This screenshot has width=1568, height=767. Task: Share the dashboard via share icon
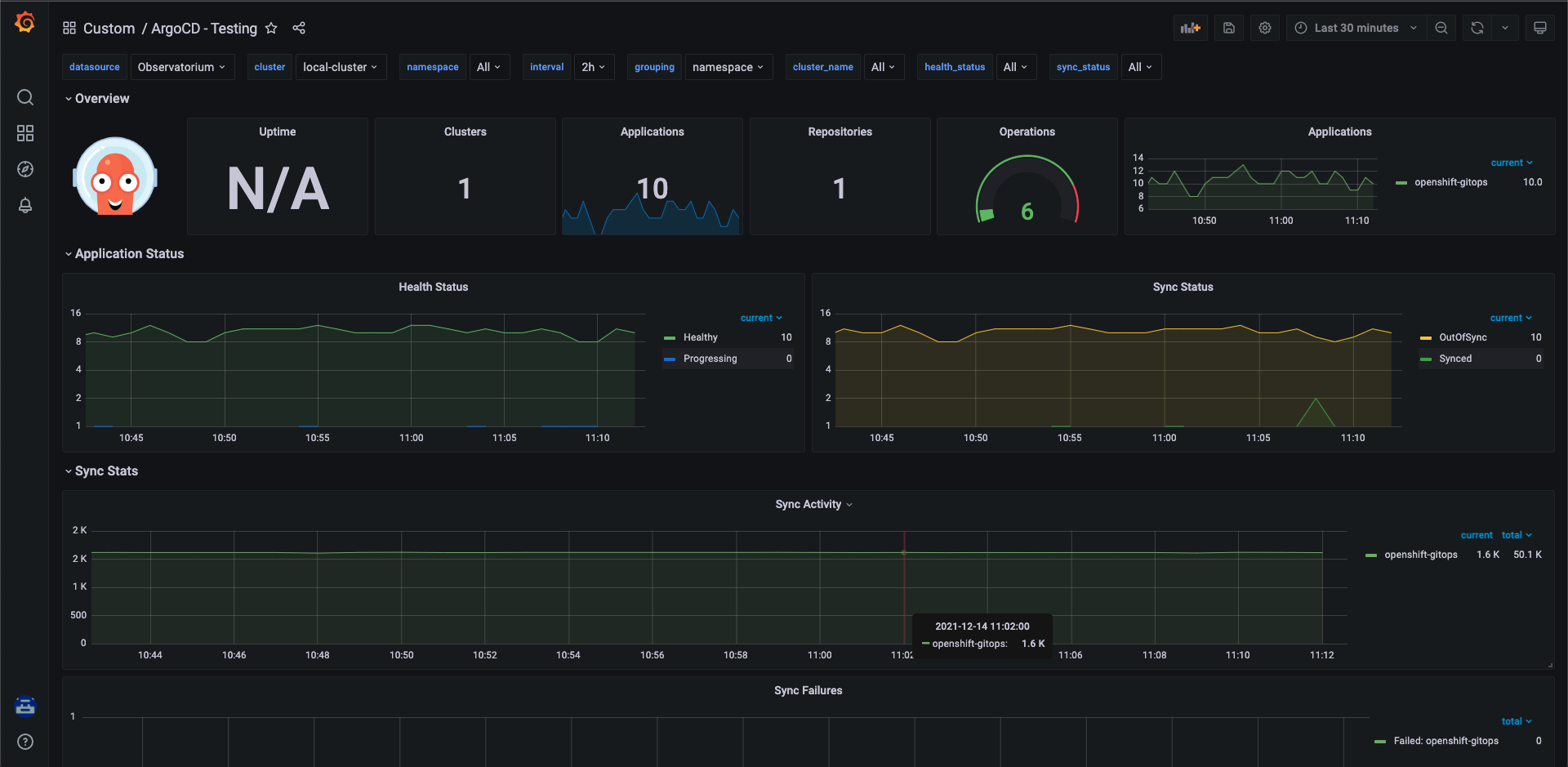point(299,28)
